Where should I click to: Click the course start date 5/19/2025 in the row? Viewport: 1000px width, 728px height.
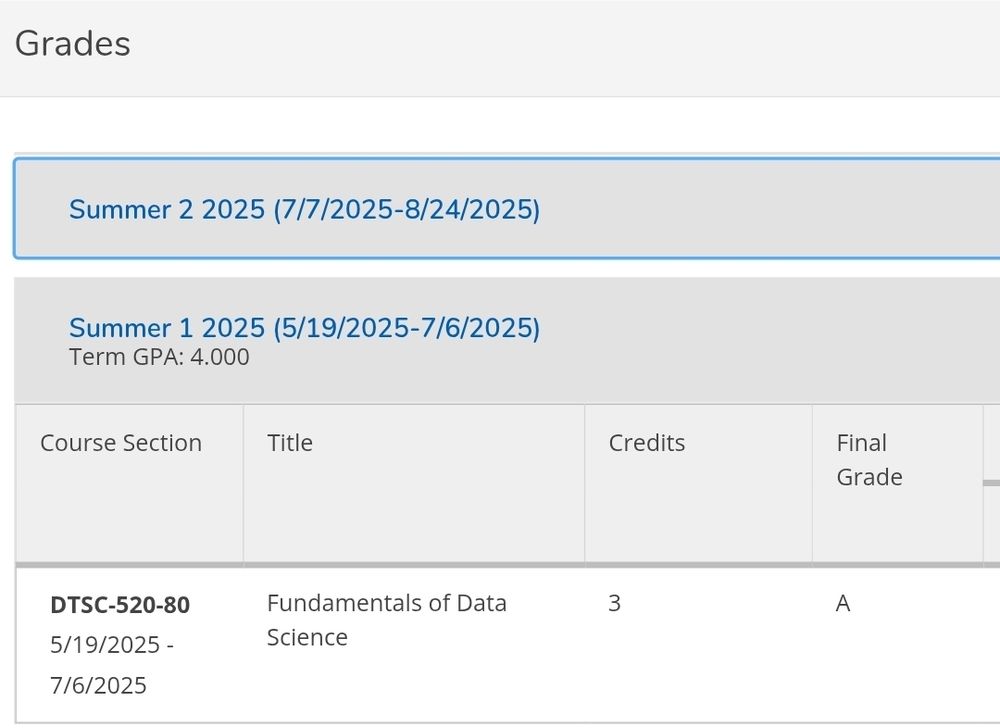105,645
